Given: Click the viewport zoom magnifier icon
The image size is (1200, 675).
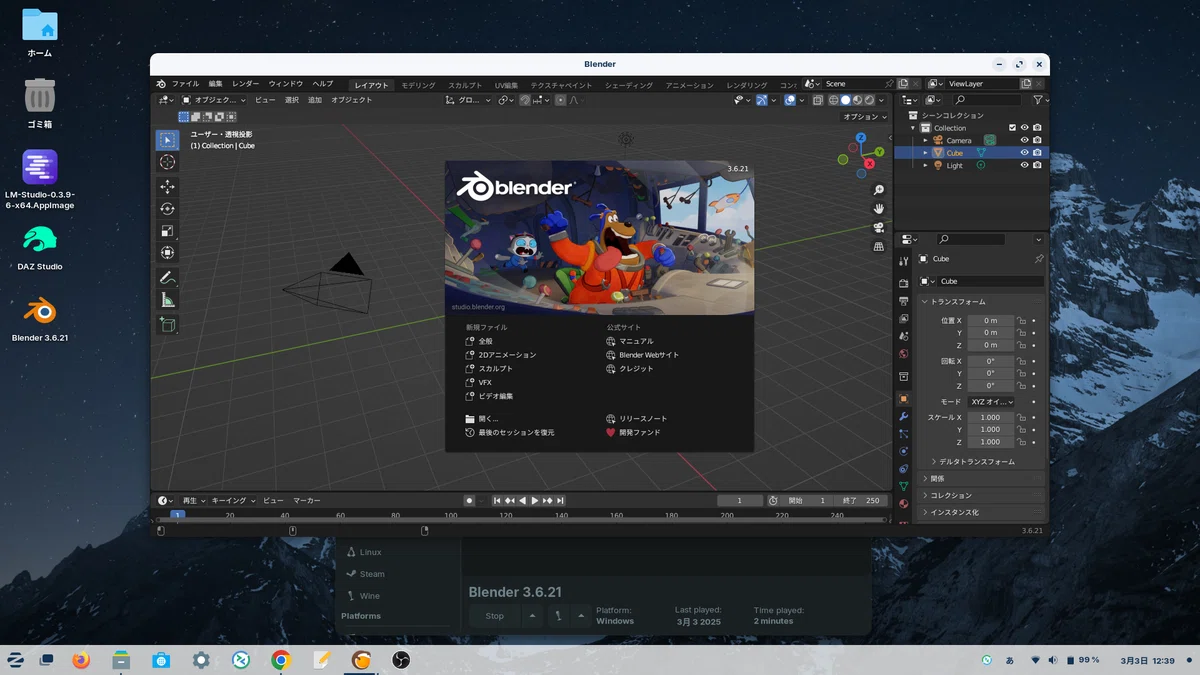Looking at the screenshot, I should click(x=879, y=190).
